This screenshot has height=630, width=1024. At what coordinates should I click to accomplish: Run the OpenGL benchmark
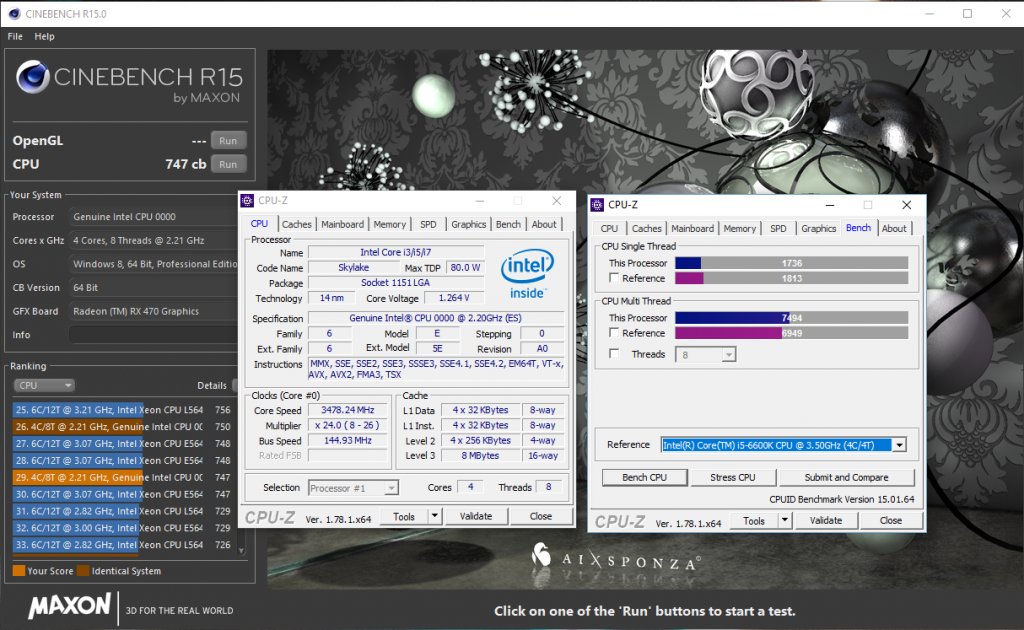point(228,140)
